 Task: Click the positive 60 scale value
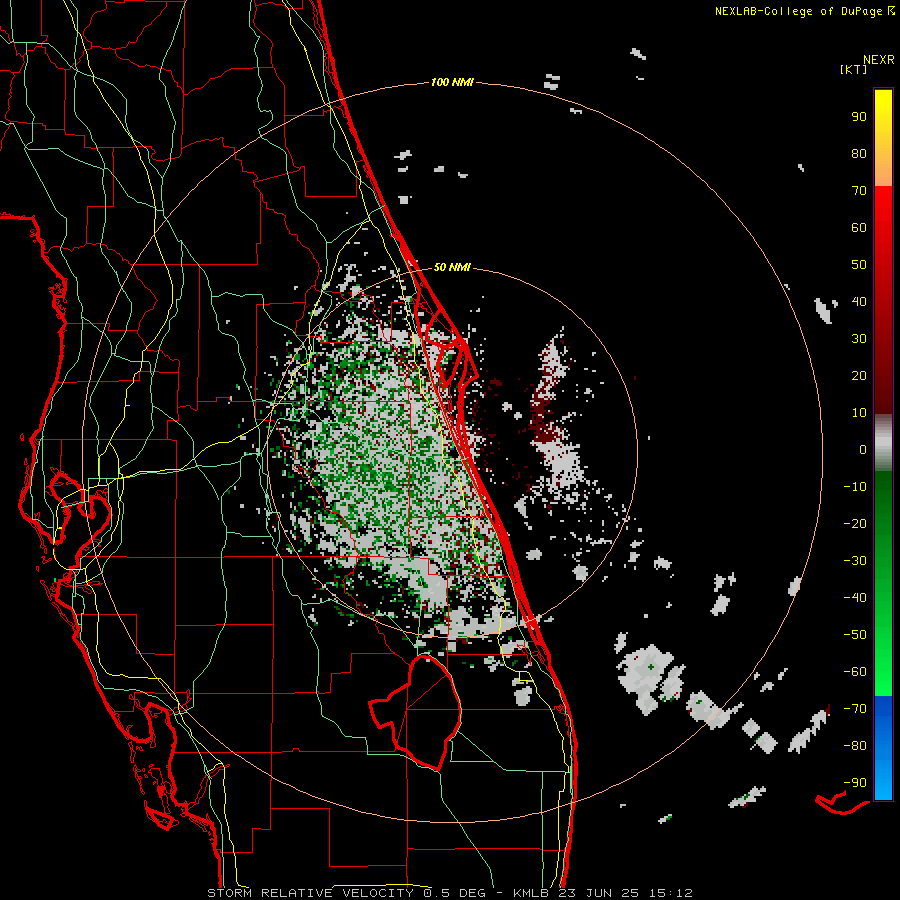pyautogui.click(x=859, y=228)
